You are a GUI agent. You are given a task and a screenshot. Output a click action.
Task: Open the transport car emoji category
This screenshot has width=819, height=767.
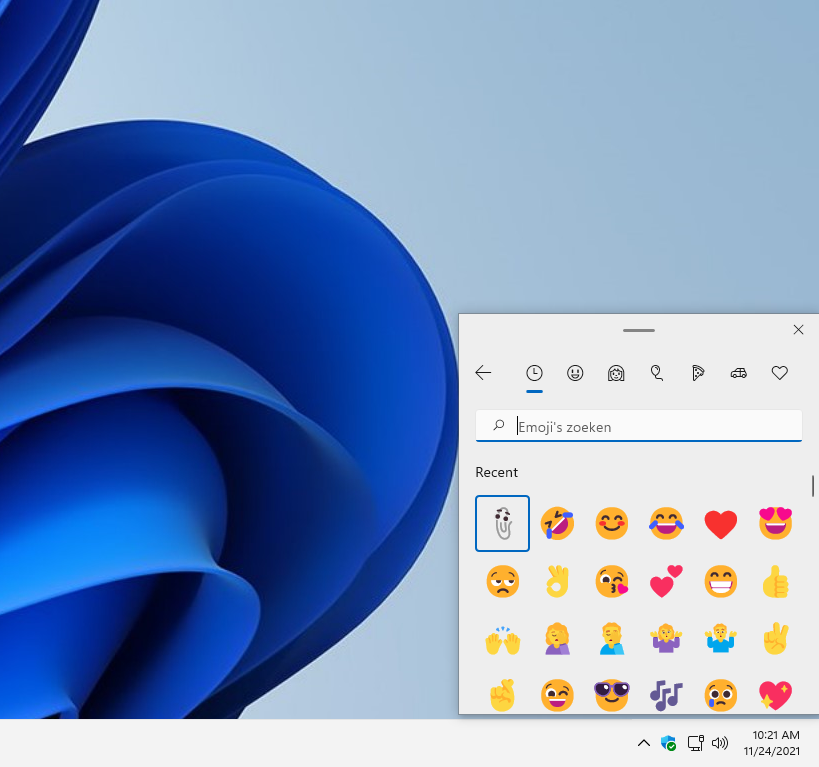[x=739, y=373]
